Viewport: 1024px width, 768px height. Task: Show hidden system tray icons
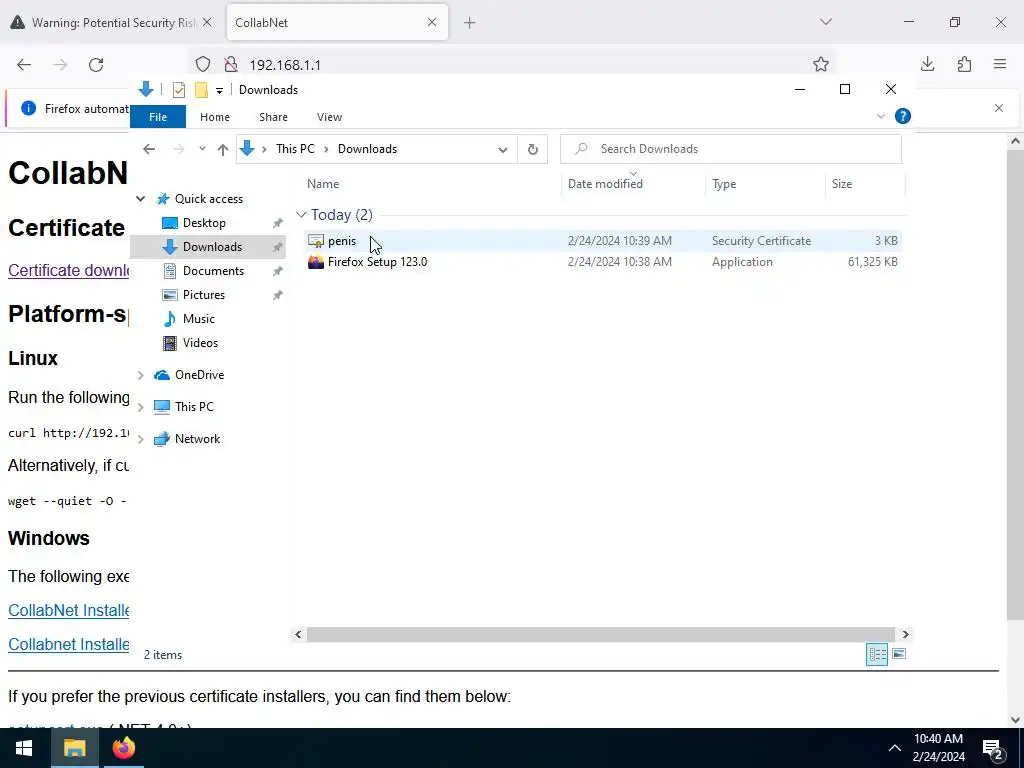895,748
